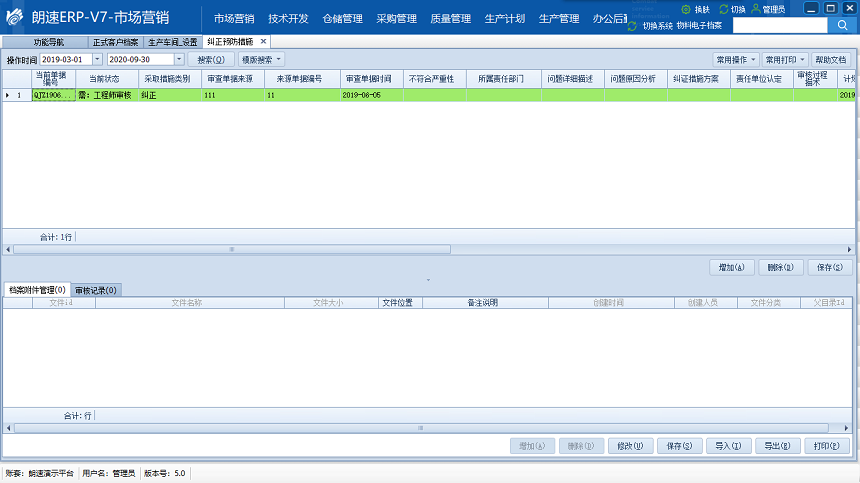860x483 pixels.
Task: Click the 切换 switch account icon
Action: 724,9
